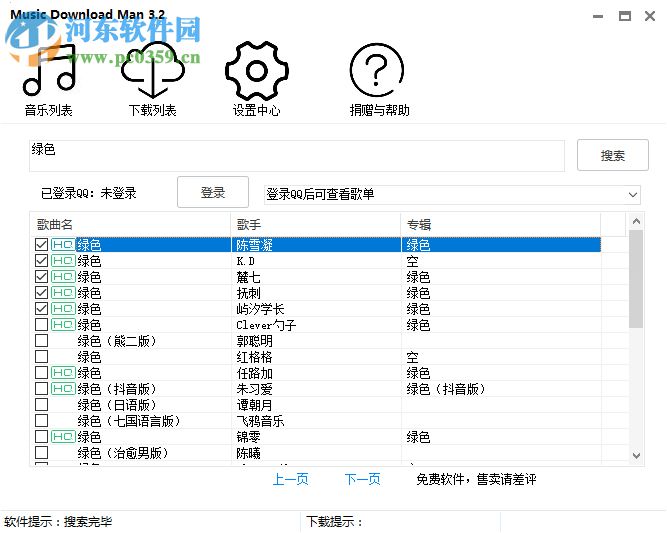Click the HQ badge on the 任路加 row
667x533 pixels.
pos(63,373)
